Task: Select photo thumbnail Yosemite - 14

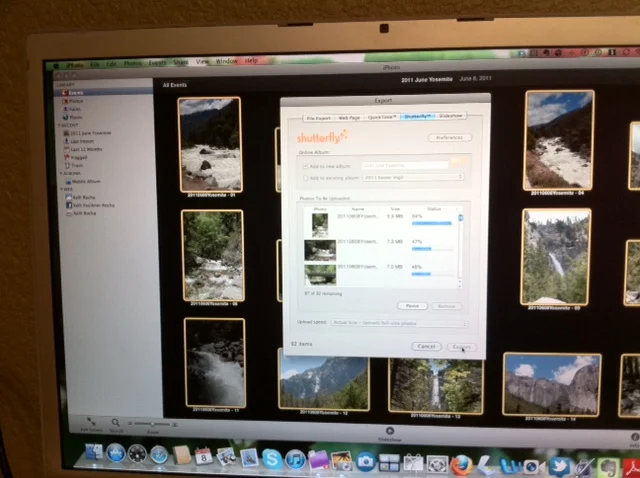Action: [552, 385]
